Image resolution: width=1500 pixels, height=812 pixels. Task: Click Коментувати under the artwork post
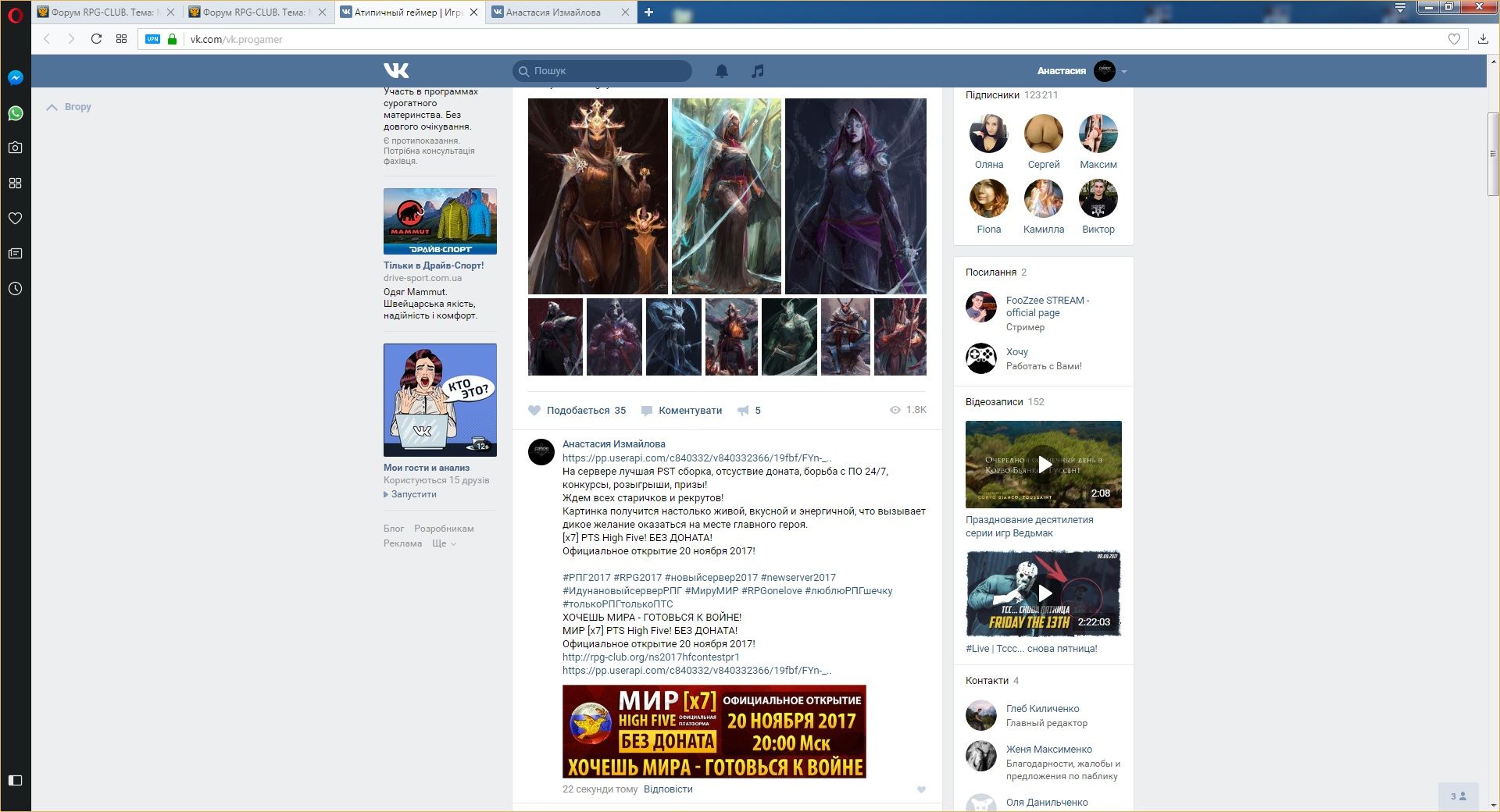[681, 410]
